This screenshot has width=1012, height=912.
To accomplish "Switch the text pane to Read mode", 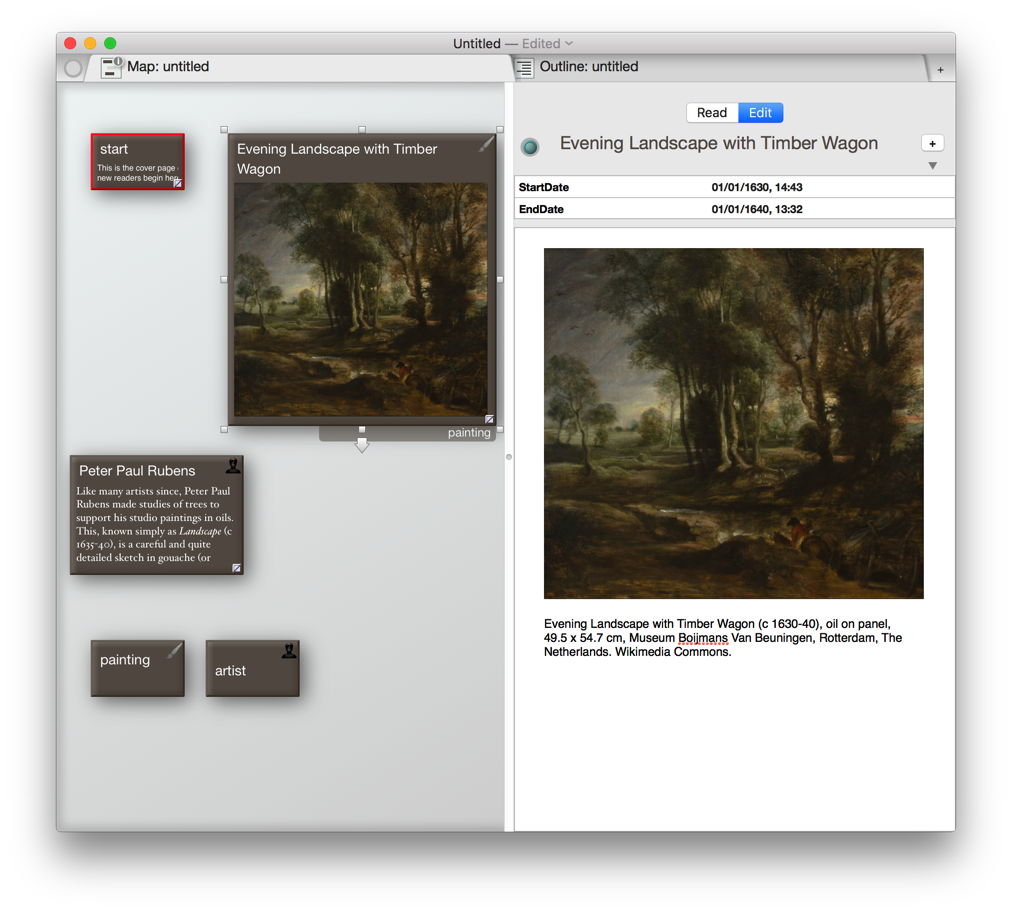I will (712, 113).
